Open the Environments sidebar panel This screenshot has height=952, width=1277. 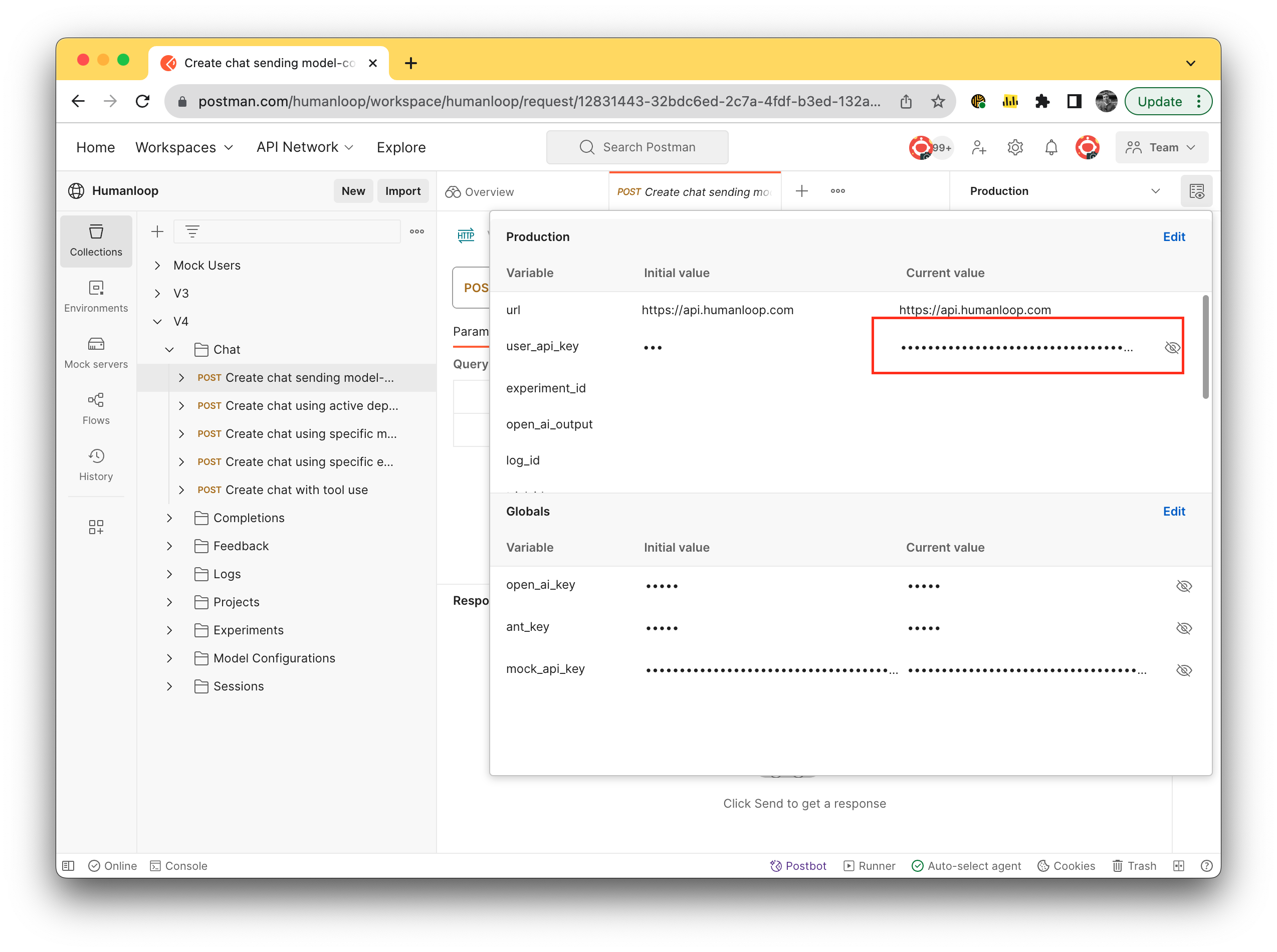96,296
